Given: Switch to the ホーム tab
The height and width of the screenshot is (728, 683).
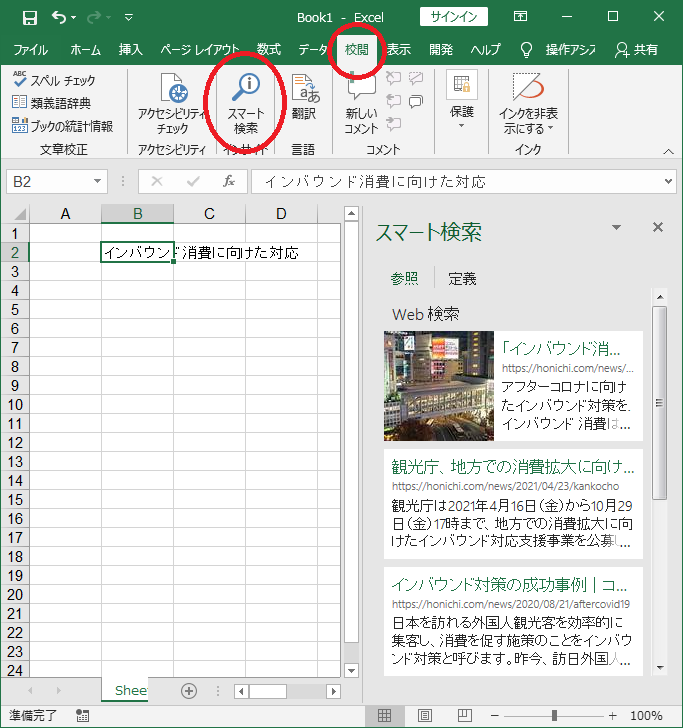Looking at the screenshot, I should coord(85,49).
